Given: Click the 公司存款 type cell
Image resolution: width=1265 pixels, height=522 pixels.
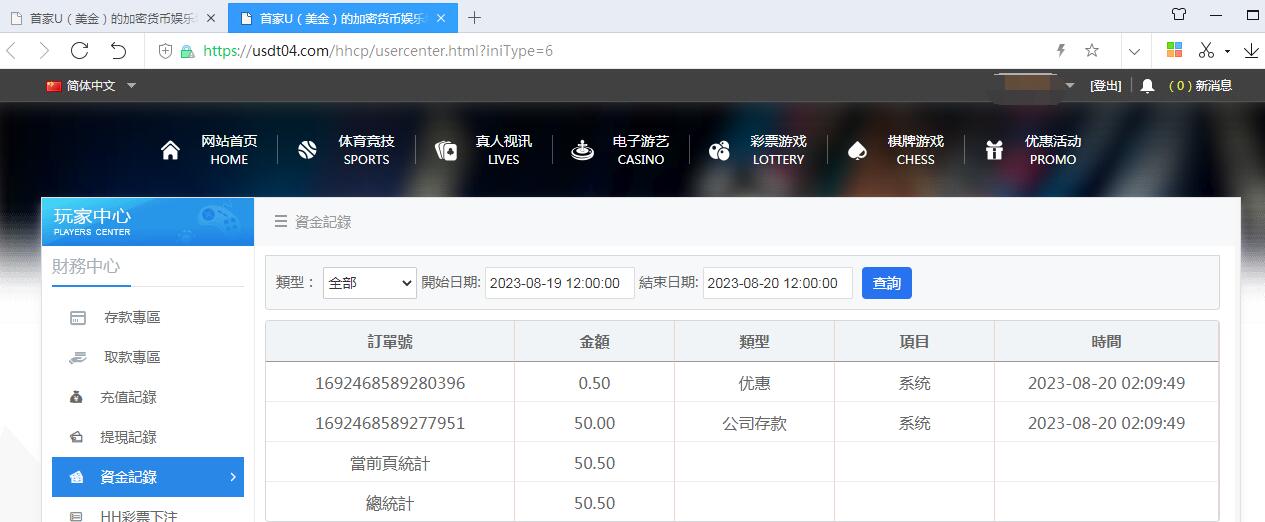Looking at the screenshot, I should 755,423.
